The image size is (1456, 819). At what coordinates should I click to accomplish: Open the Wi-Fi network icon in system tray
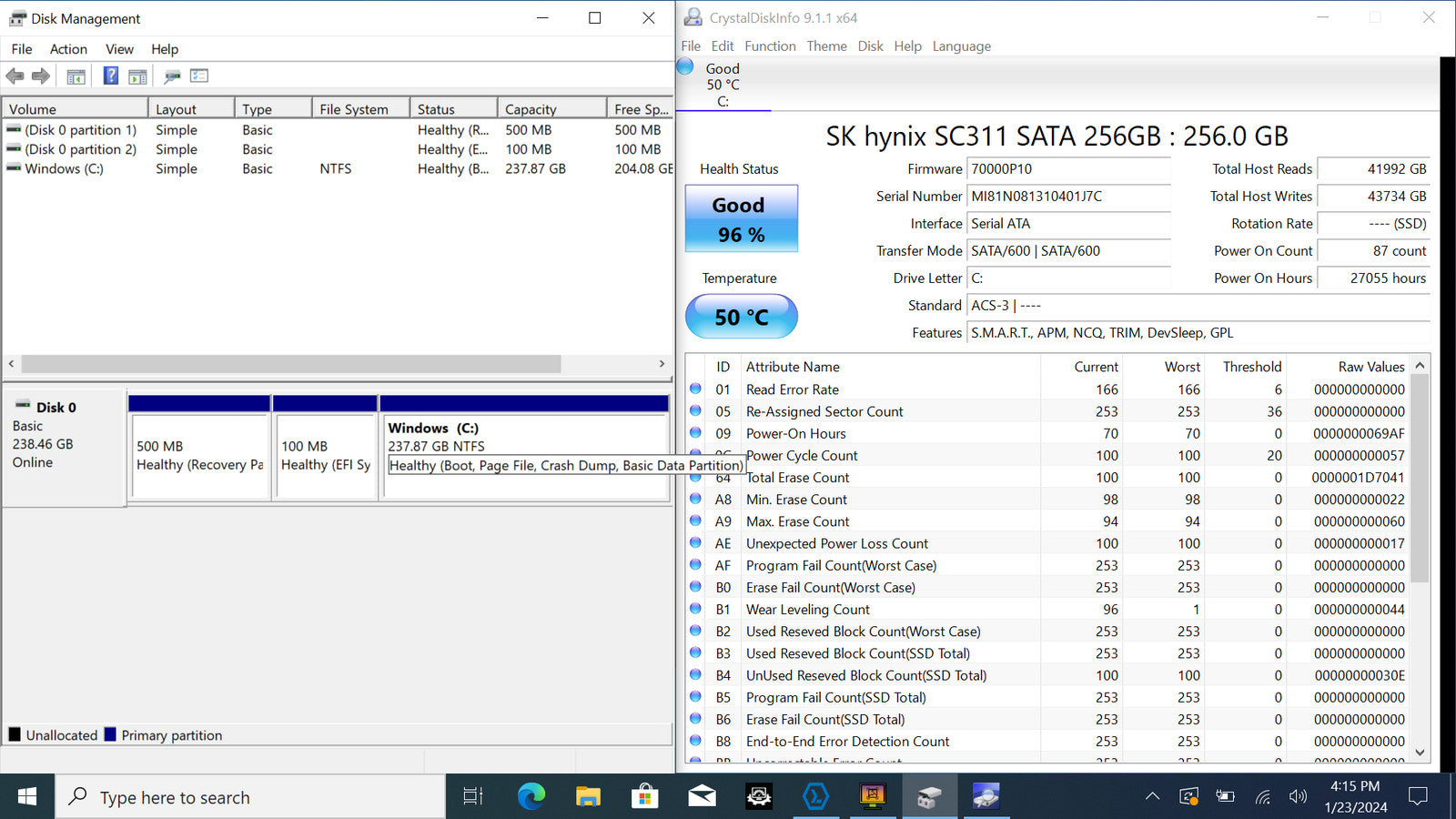point(1263,797)
